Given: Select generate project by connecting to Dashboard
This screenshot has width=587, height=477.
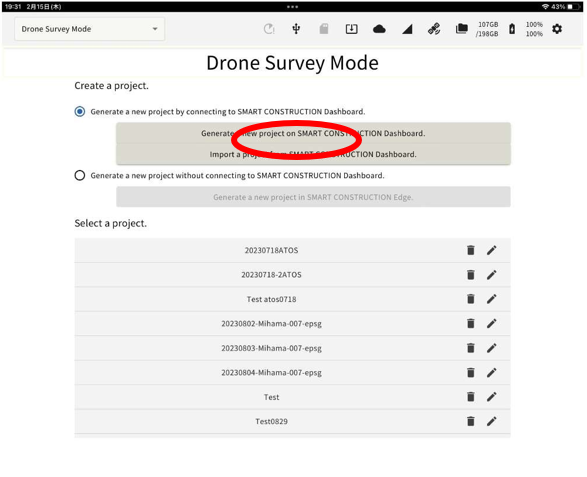Looking at the screenshot, I should [80, 112].
